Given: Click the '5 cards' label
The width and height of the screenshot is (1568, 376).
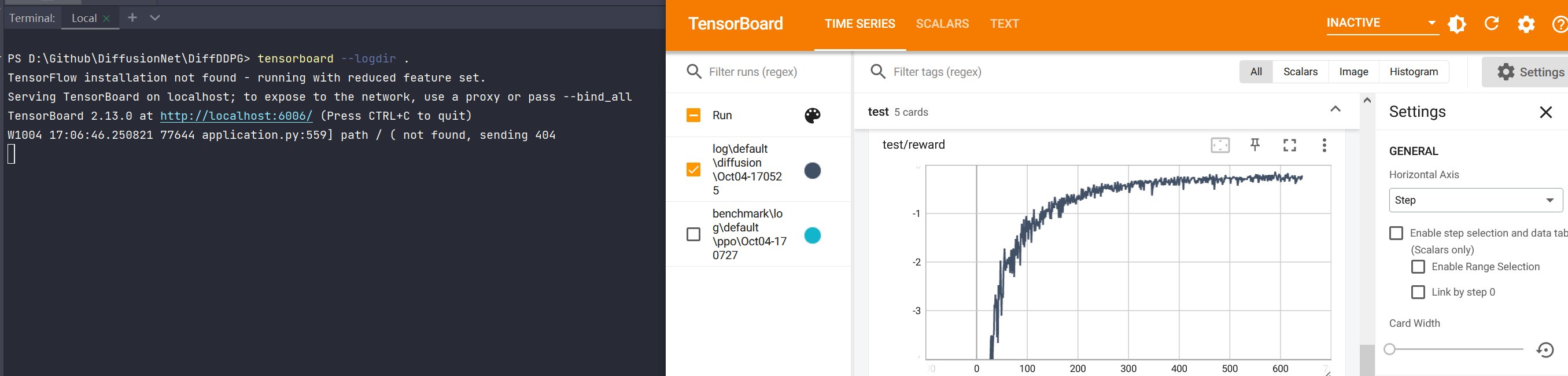Looking at the screenshot, I should (910, 112).
